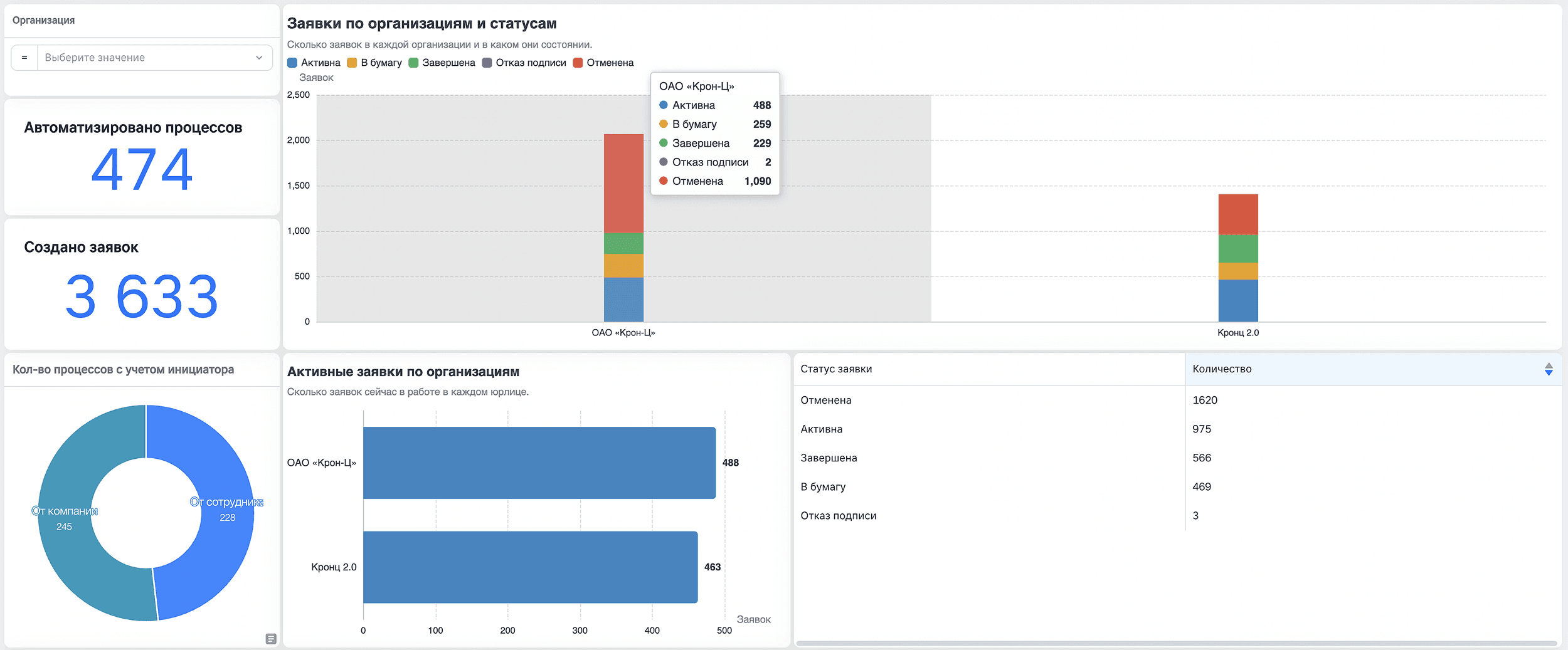Select the В бумагу row in status table
The height and width of the screenshot is (650, 1568).
[x=1177, y=486]
